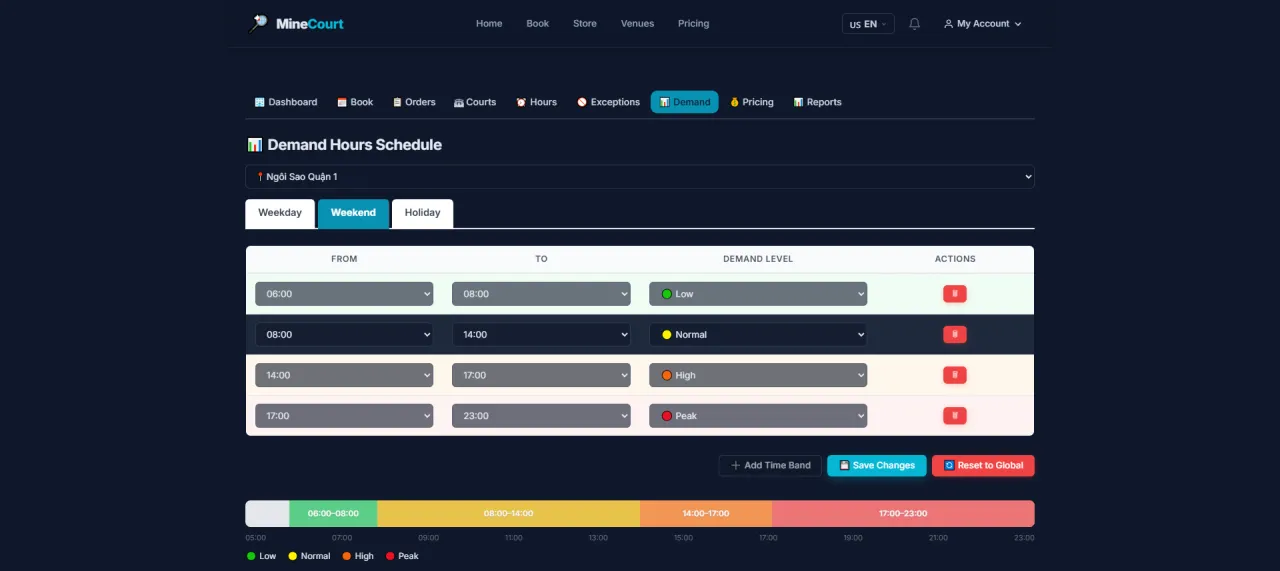Change the Low demand level dropdown

758,294
